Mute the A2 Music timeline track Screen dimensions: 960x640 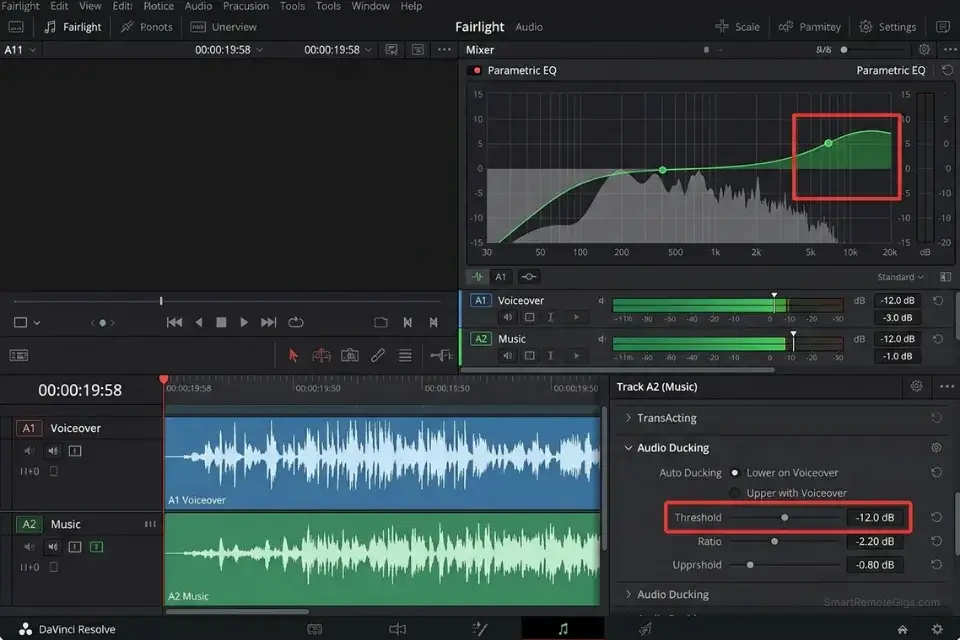(x=29, y=547)
